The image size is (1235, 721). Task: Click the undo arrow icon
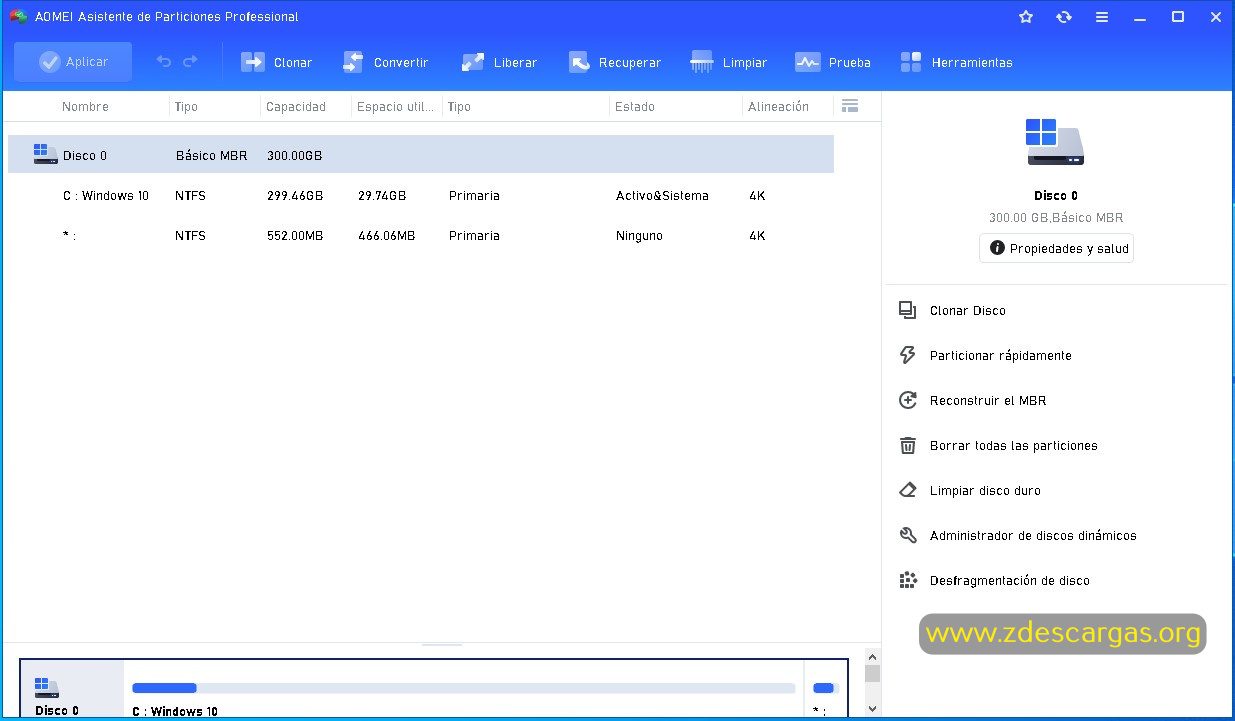(164, 62)
